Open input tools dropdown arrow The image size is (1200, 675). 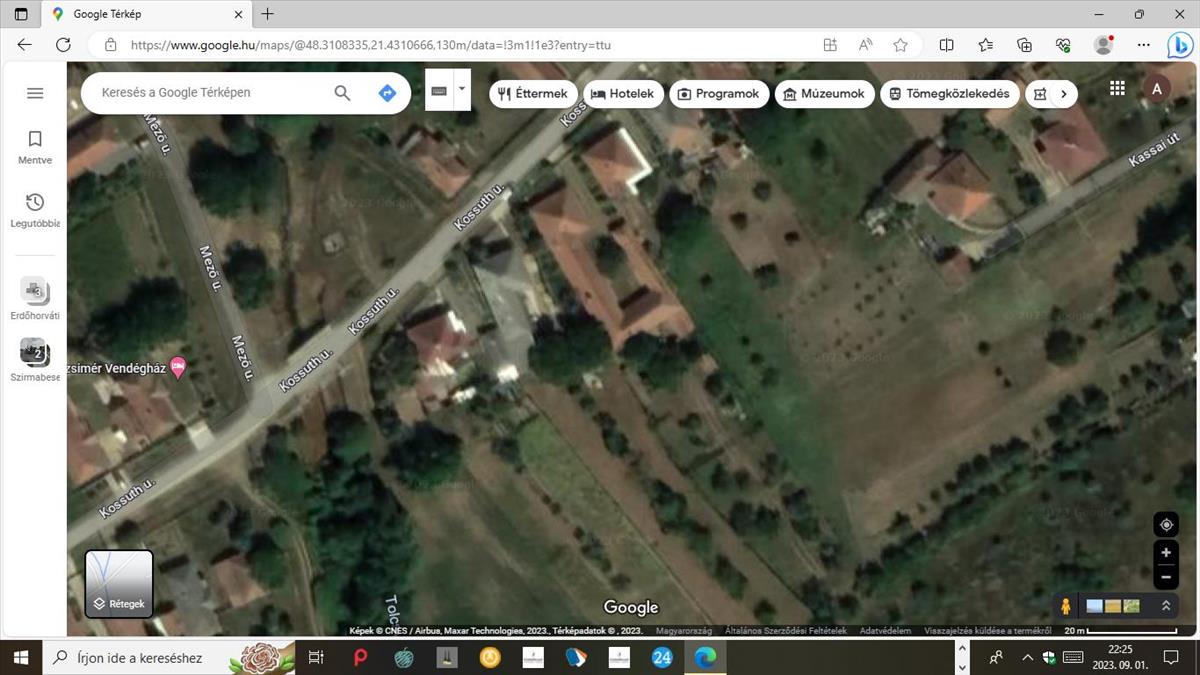(461, 89)
